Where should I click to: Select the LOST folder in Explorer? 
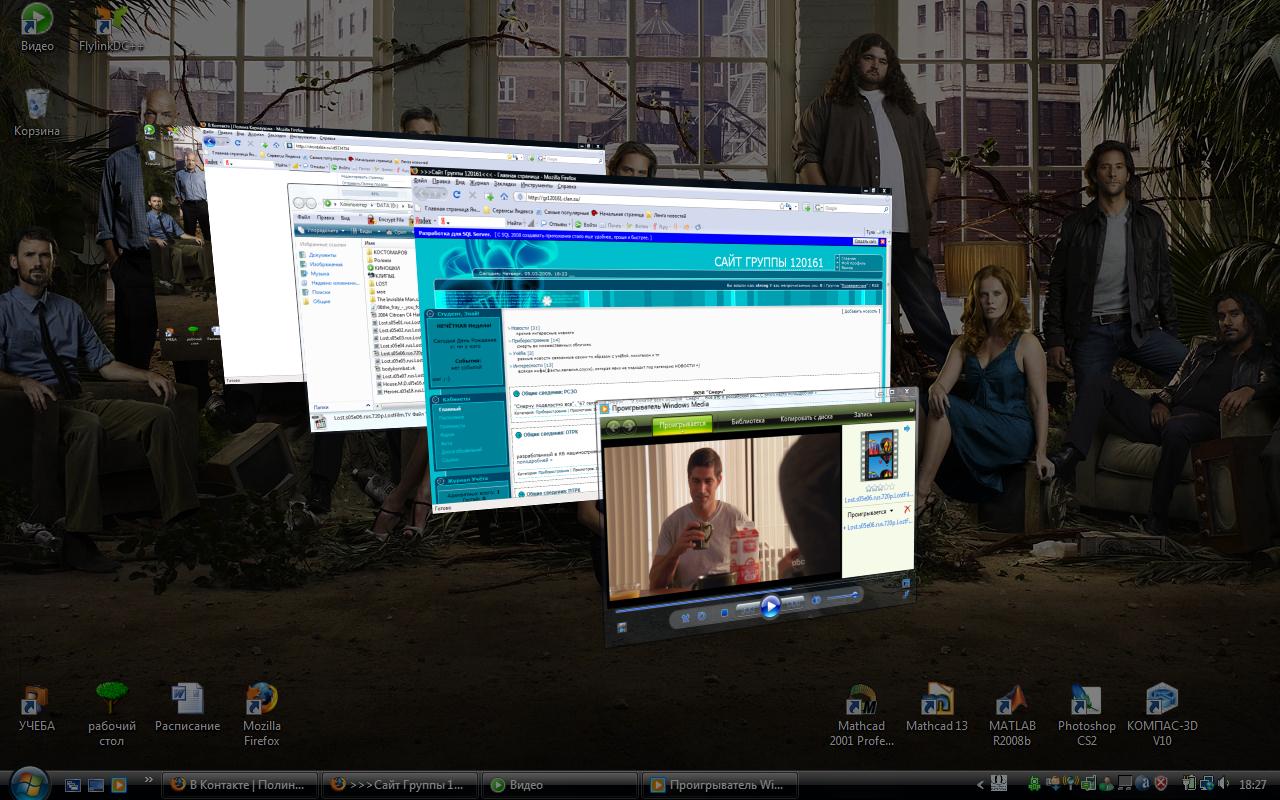click(381, 283)
